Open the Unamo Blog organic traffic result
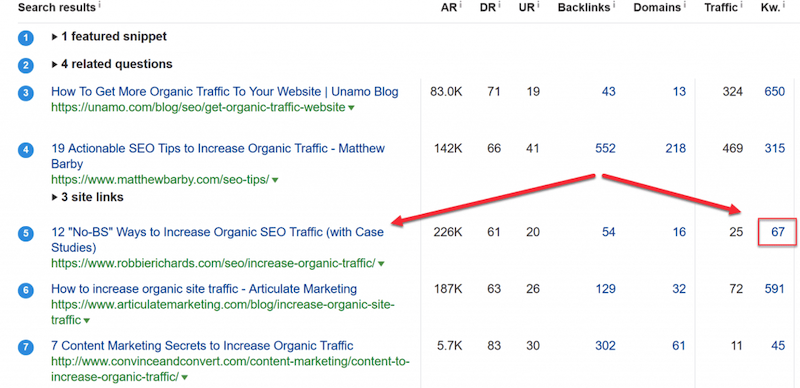This screenshot has height=388, width=800. click(224, 92)
